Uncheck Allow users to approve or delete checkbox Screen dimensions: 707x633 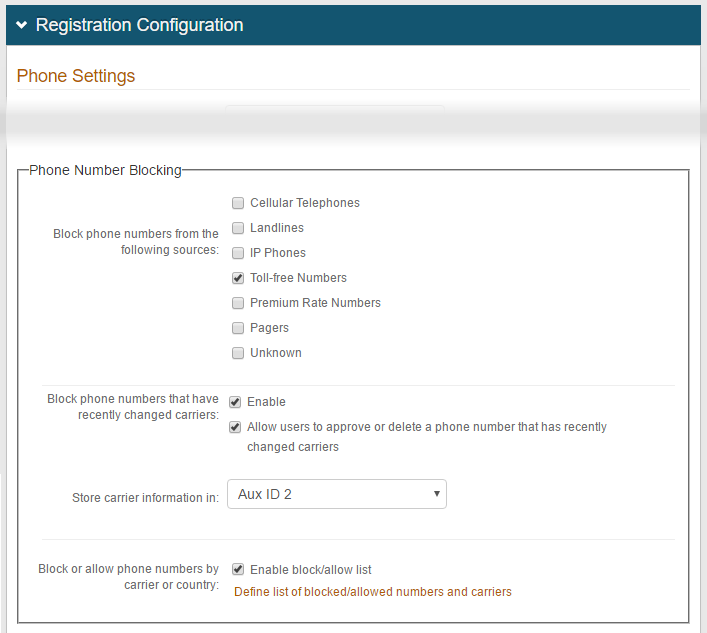click(235, 427)
